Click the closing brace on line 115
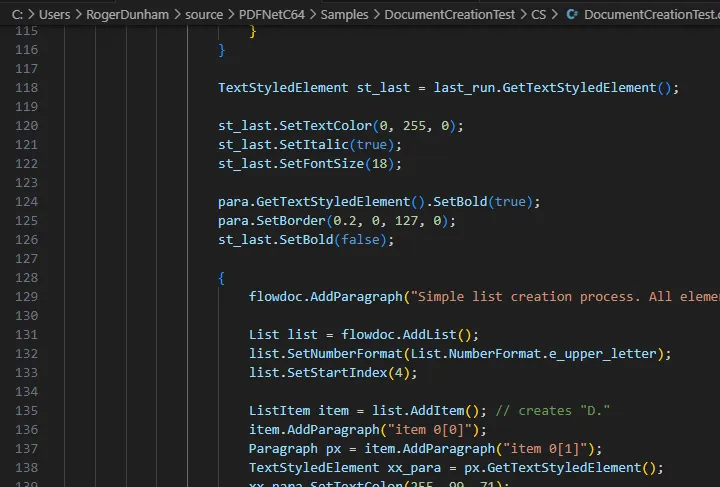This screenshot has width=720, height=487. point(253,31)
